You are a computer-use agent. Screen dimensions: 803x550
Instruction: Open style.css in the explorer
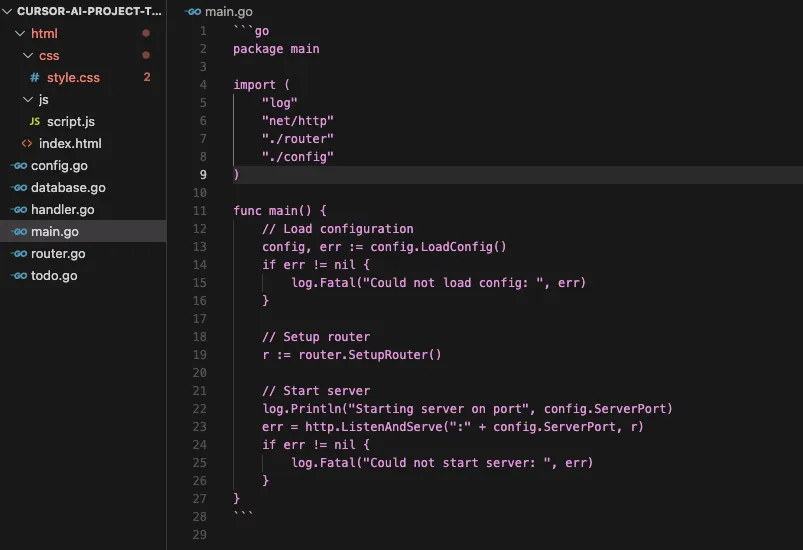point(73,77)
